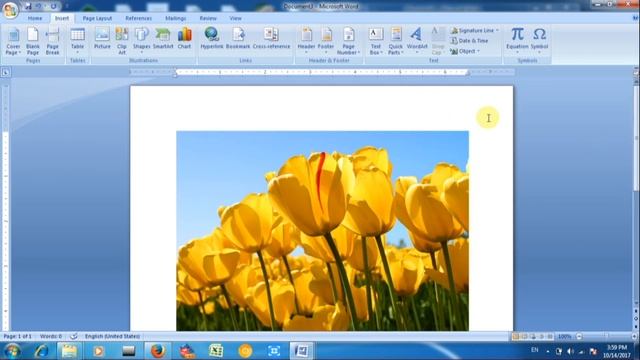
Task: Switch to the Review tab
Action: coord(208,18)
